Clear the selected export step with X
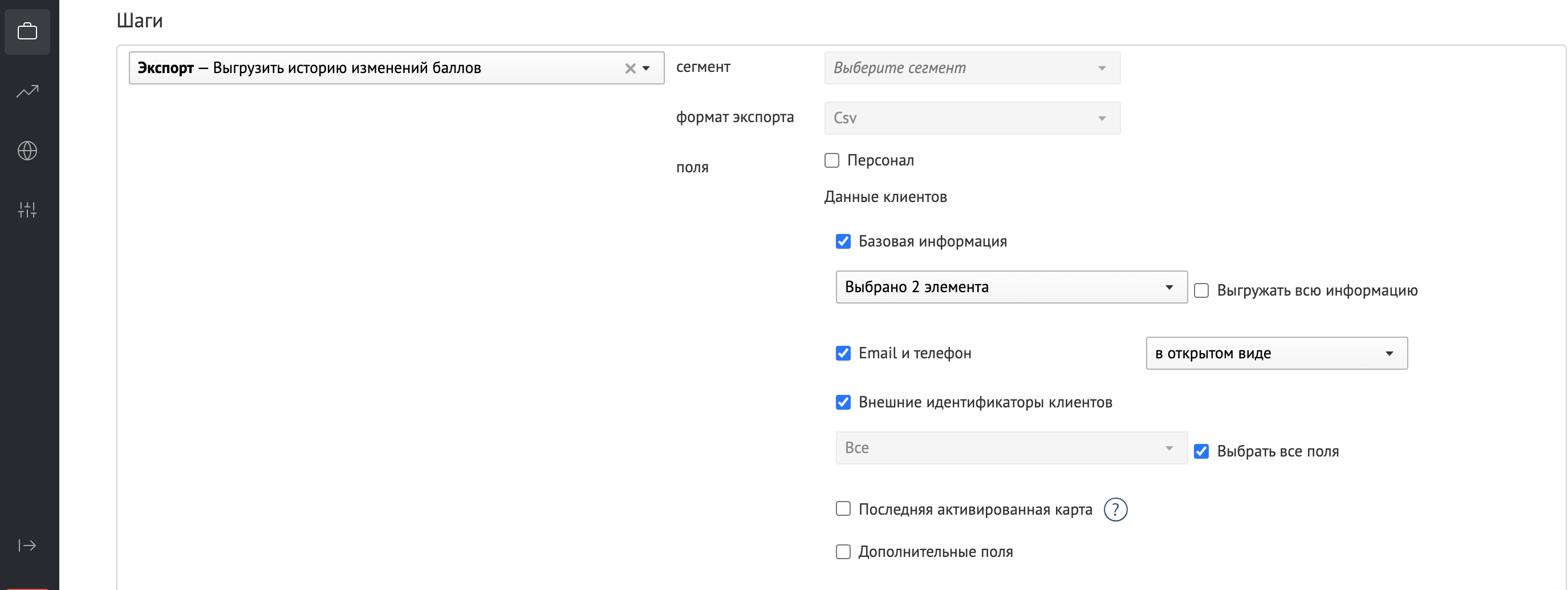Screen dimensions: 1568x590 coord(630,68)
